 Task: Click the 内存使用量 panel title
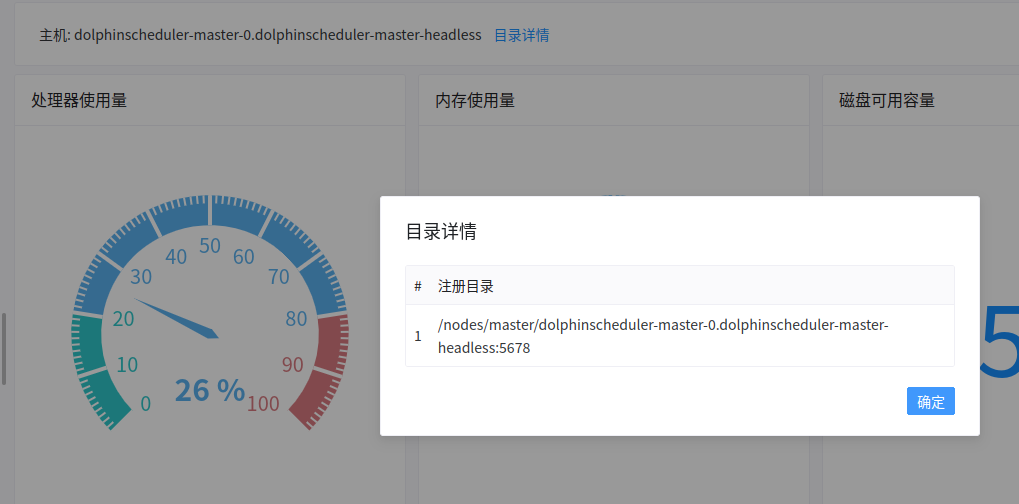(x=474, y=100)
